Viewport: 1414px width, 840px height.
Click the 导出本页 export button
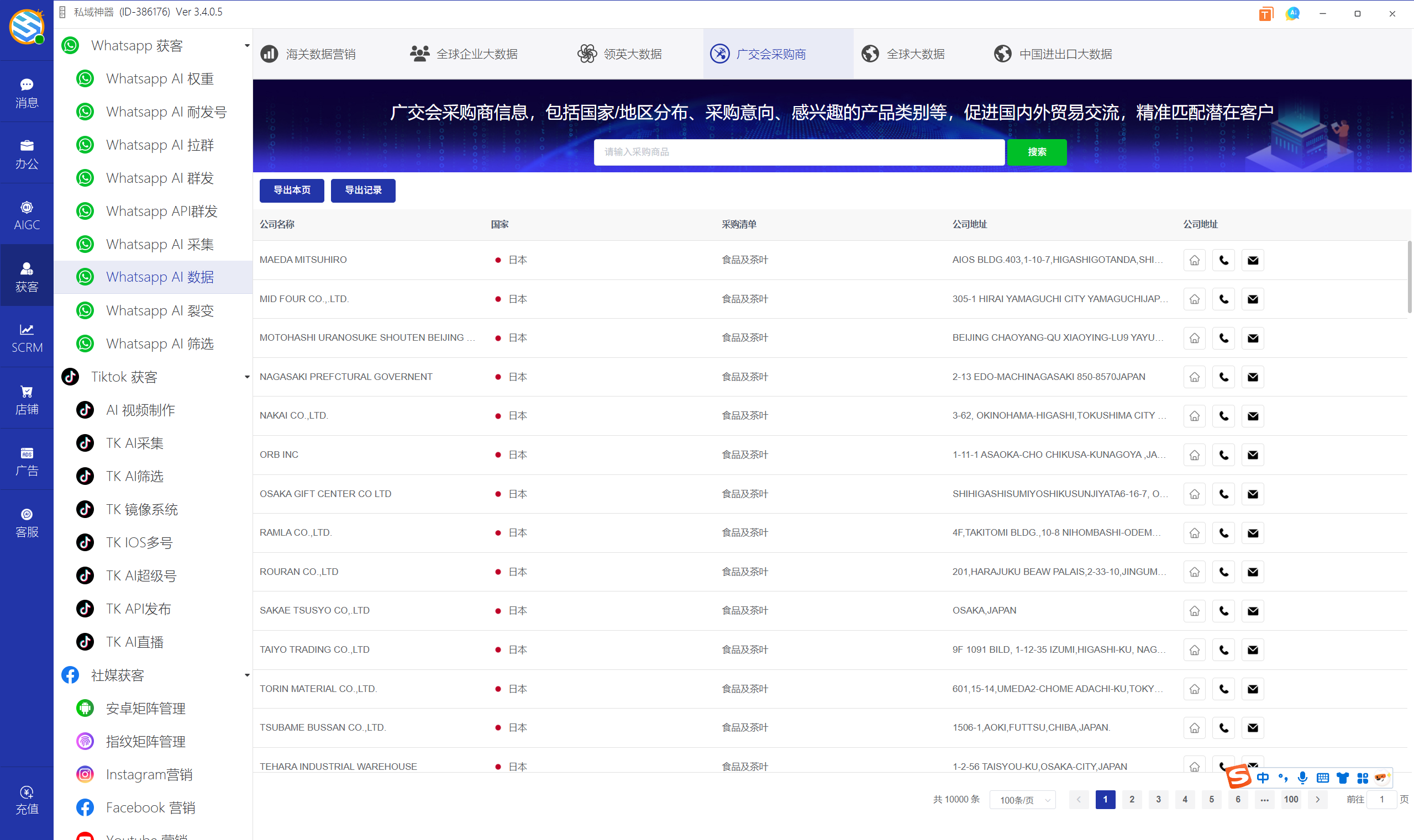(292, 190)
